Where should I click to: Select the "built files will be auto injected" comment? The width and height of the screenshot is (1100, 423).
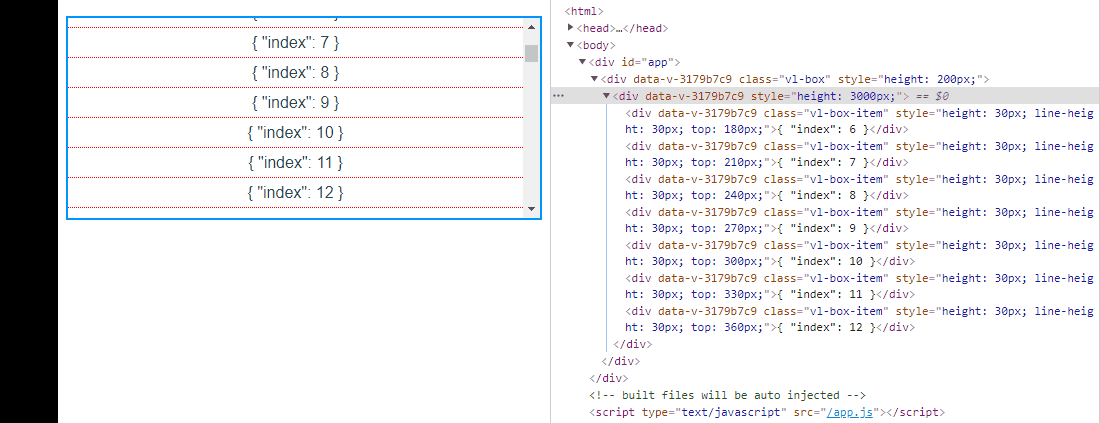[x=727, y=395]
